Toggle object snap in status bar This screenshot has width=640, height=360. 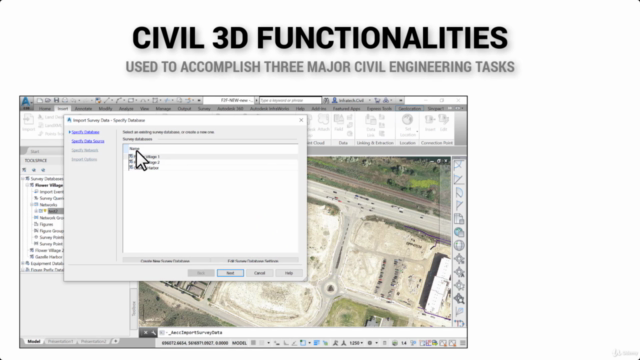pyautogui.click(x=302, y=343)
